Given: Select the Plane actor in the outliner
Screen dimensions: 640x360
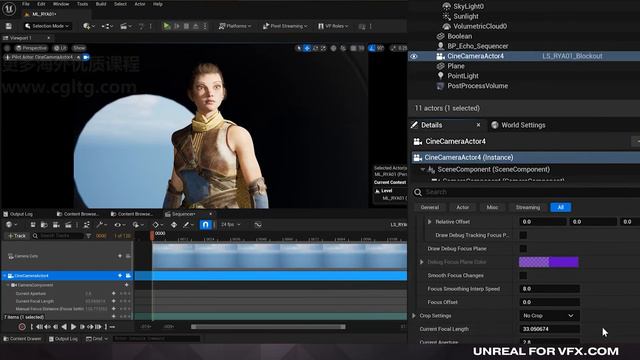Looking at the screenshot, I should pos(456,66).
